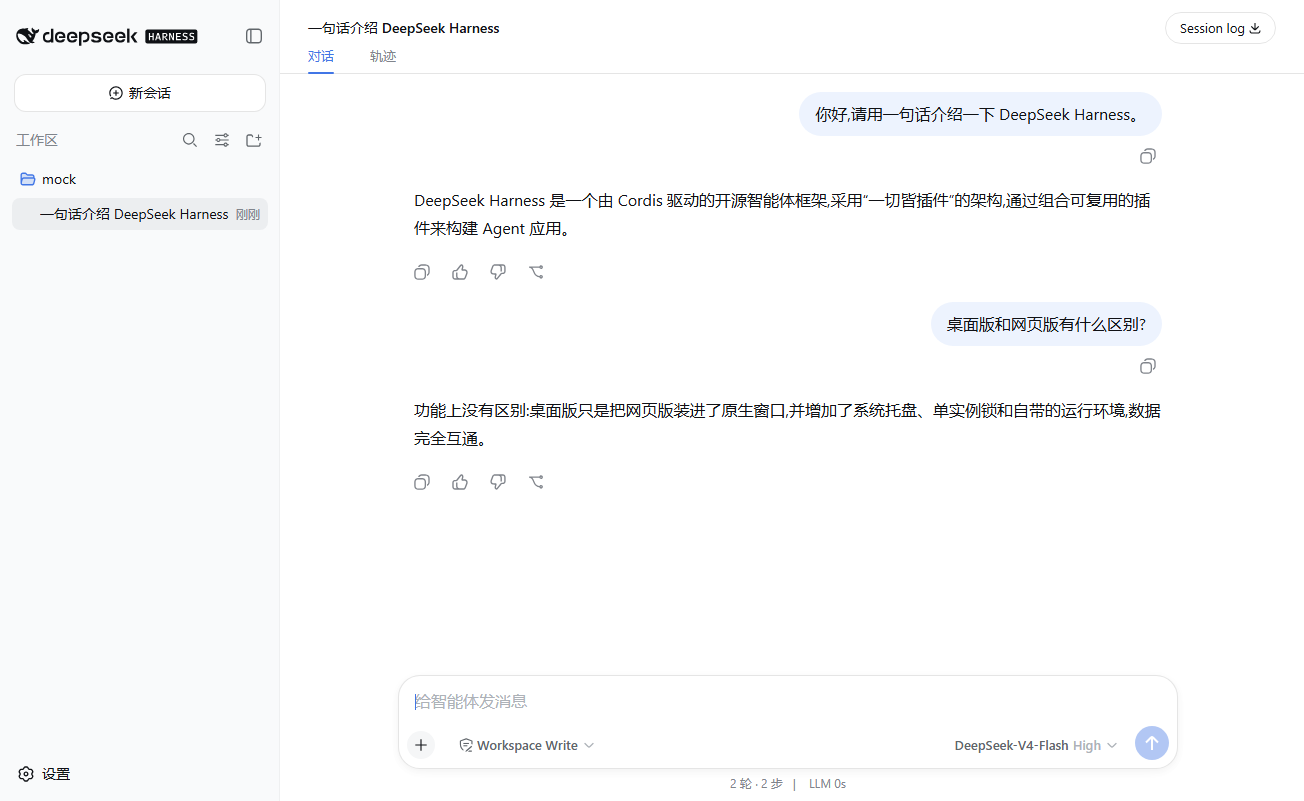
Task: Copy the 功能上没有区别 reply
Action: point(422,482)
